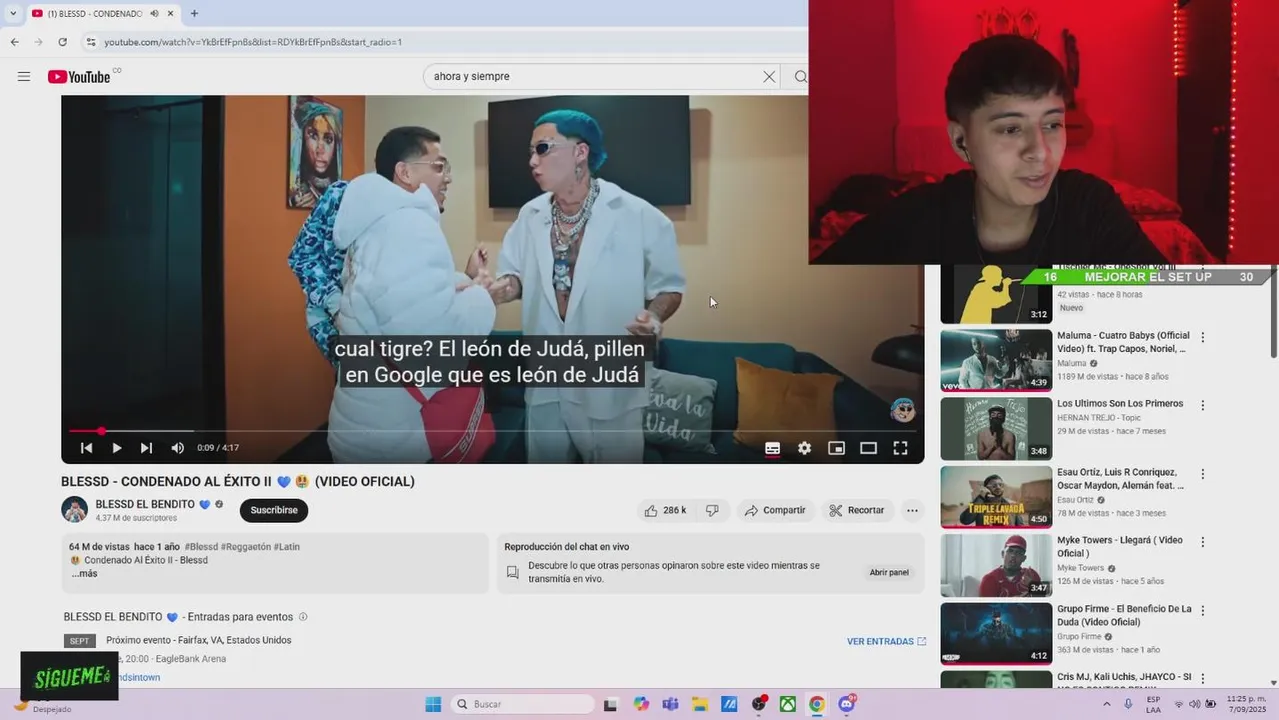Open Discord from the taskbar
The image size is (1279, 720).
tap(847, 704)
